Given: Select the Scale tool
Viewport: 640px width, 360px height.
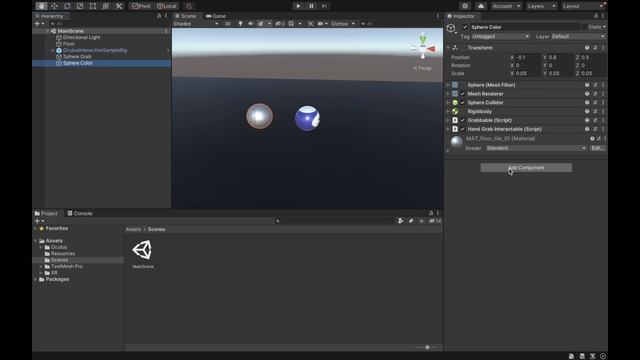Looking at the screenshot, I should click(x=80, y=6).
